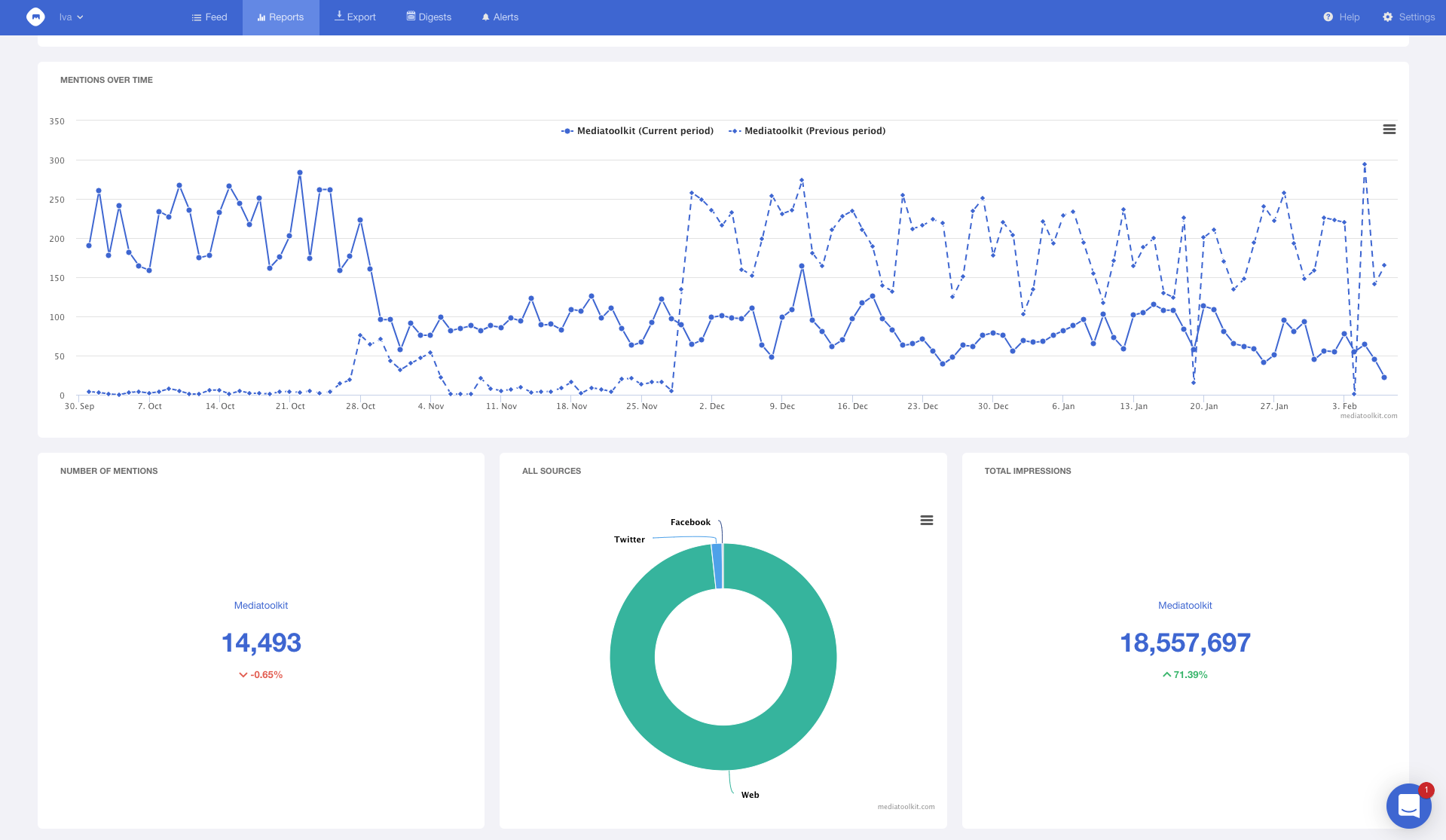Click the Mediatoolkit logo icon
This screenshot has width=1446, height=840.
coord(35,17)
